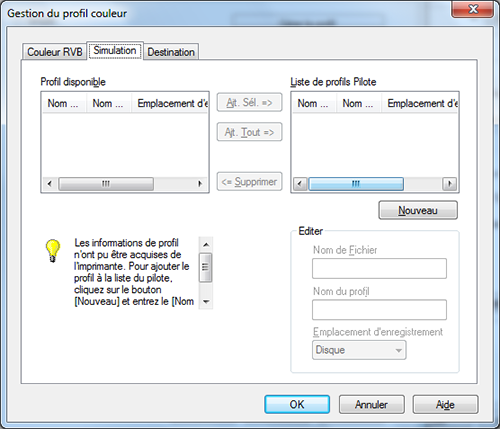500x429 pixels.
Task: Click Emplacement column header in Liste de profils Pilote
Action: coord(419,104)
